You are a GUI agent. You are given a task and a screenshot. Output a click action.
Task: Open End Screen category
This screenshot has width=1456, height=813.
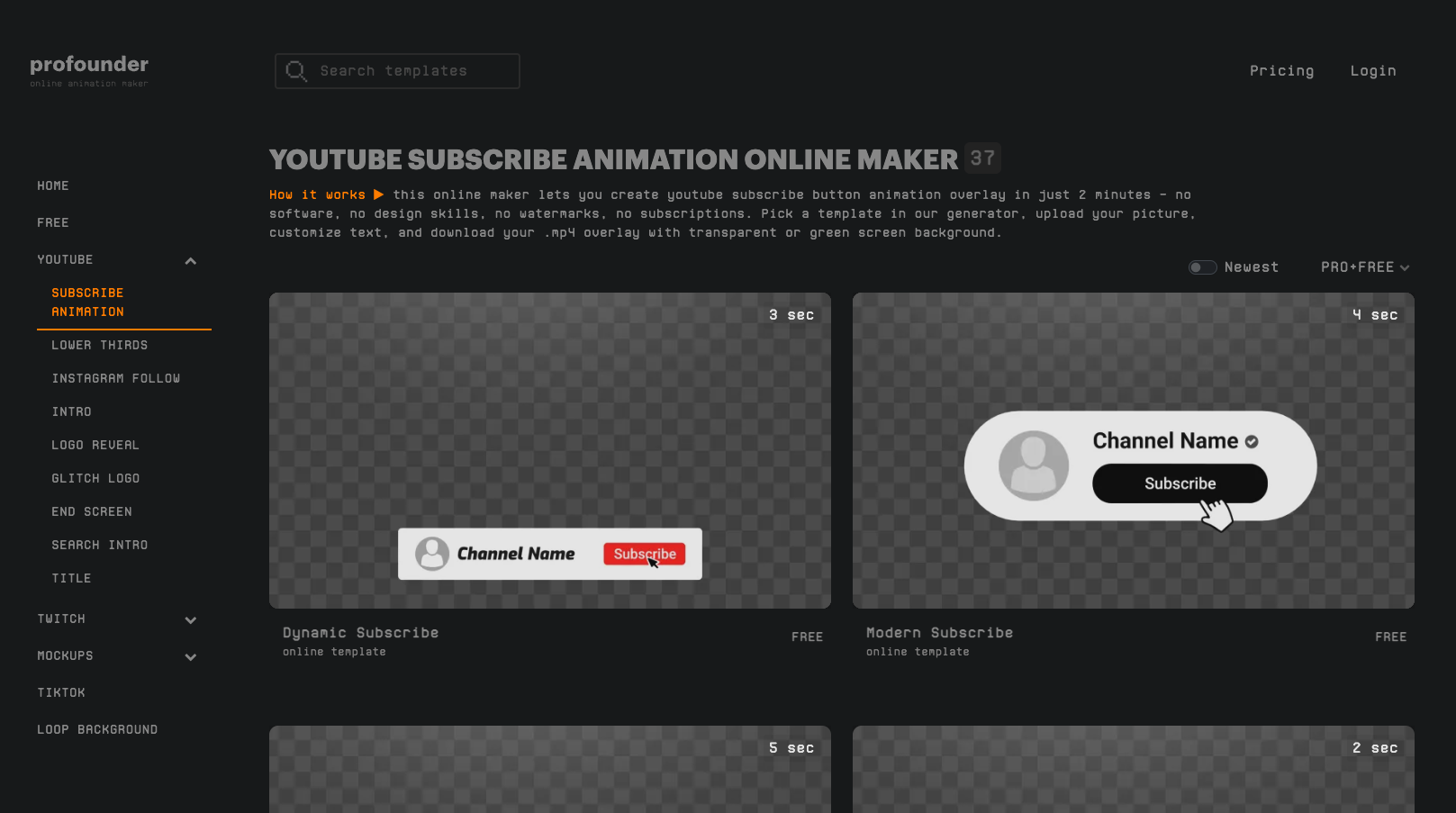click(92, 511)
